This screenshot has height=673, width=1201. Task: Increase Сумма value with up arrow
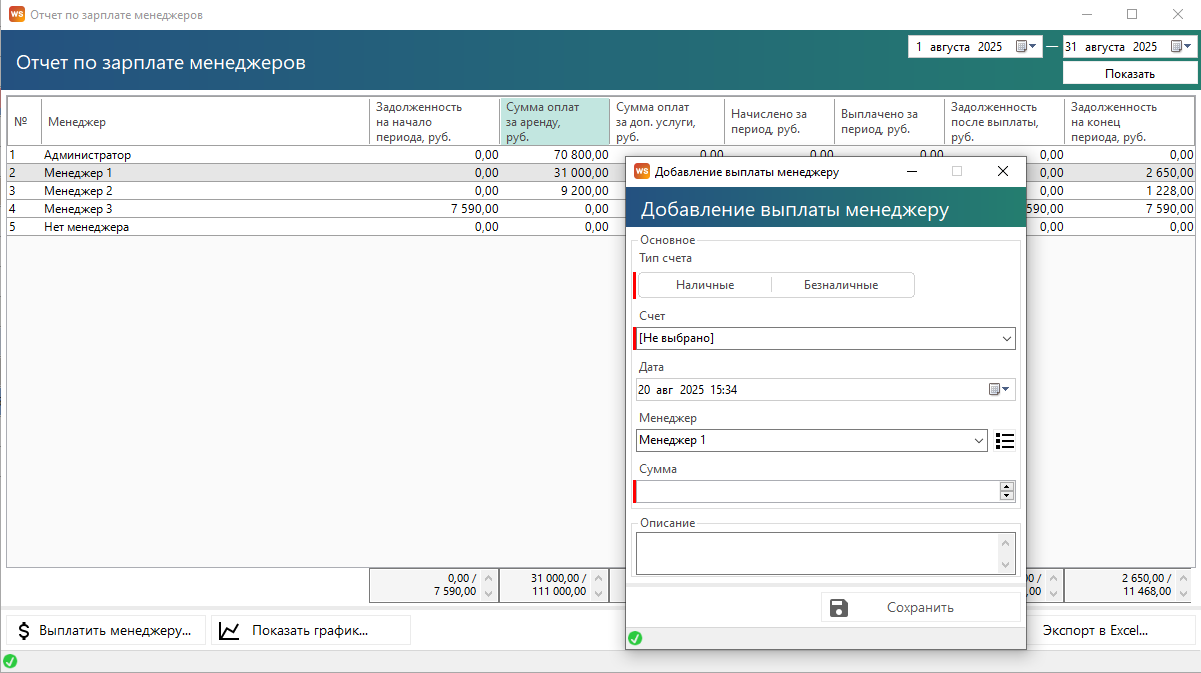tap(1007, 487)
